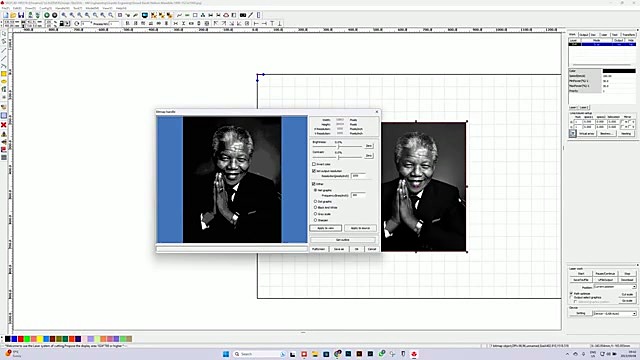Image resolution: width=640 pixels, height=360 pixels.
Task: Toggle the Set output resolution checkbox
Action: point(314,171)
